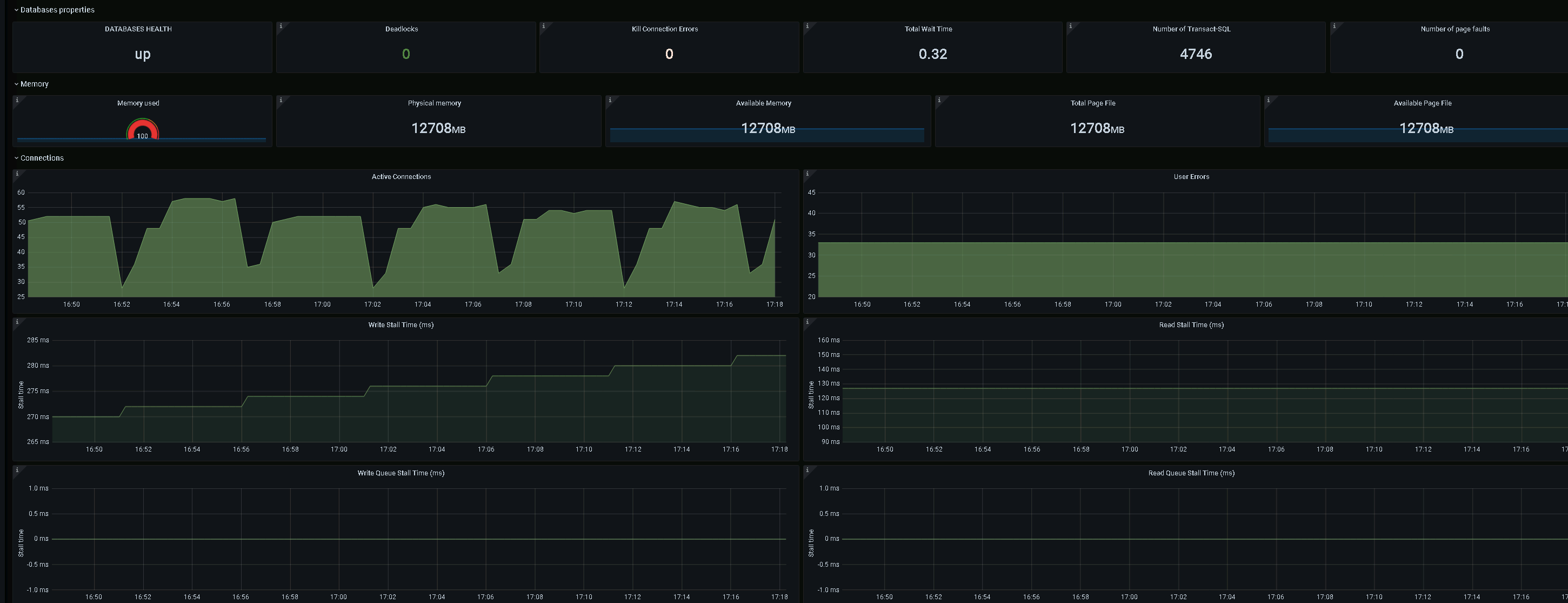This screenshot has width=1568, height=603.
Task: Open info icon on Write Stall Time panel
Action: click(x=17, y=322)
